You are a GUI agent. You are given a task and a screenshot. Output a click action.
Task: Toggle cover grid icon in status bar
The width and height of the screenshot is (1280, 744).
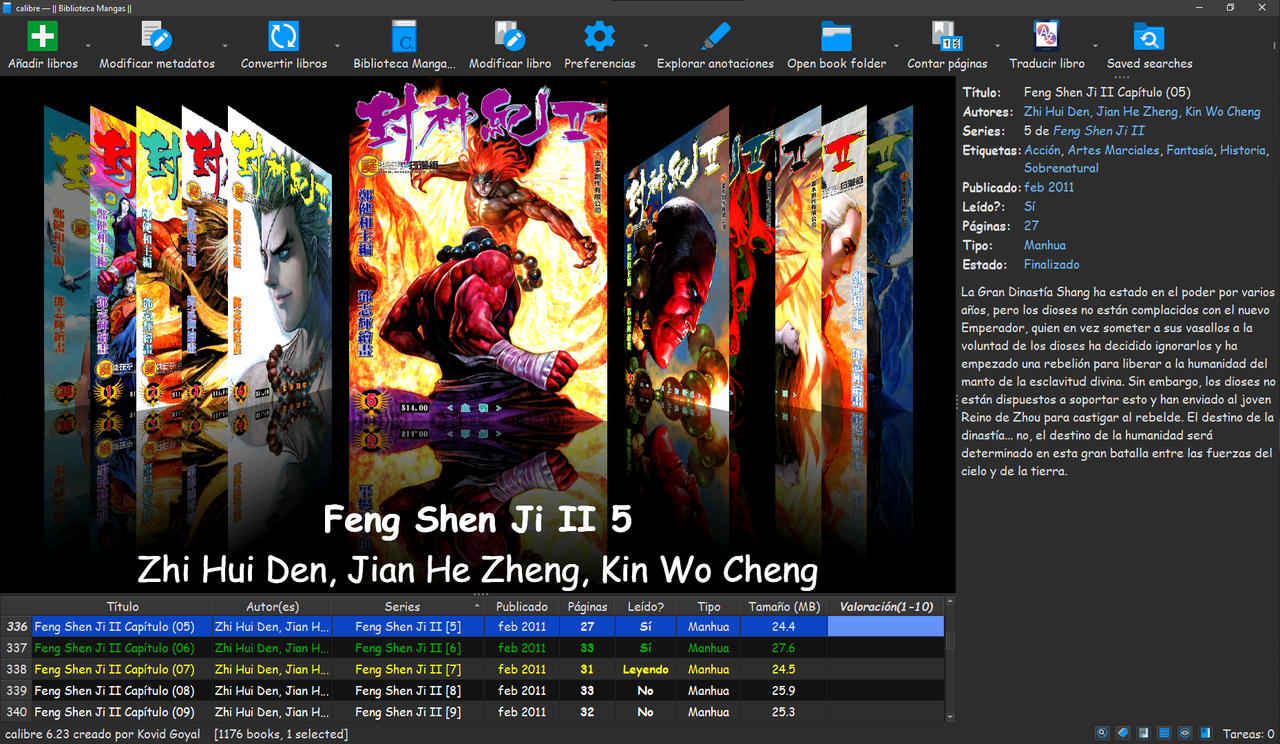tap(1165, 733)
